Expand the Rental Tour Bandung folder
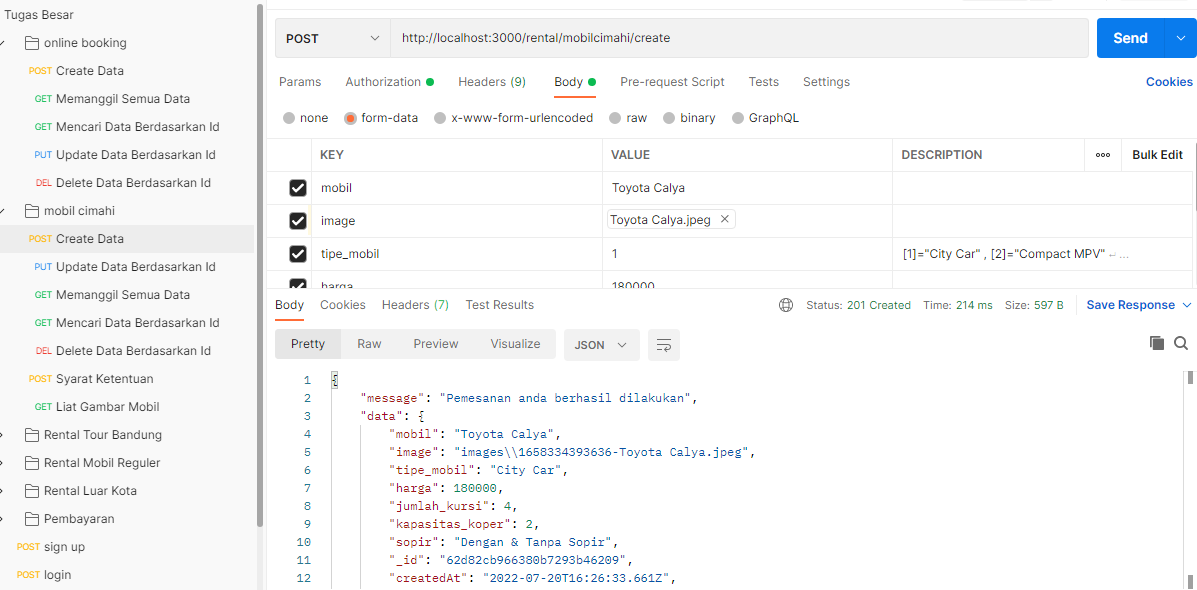Viewport: 1197px width, 590px height. 4,435
